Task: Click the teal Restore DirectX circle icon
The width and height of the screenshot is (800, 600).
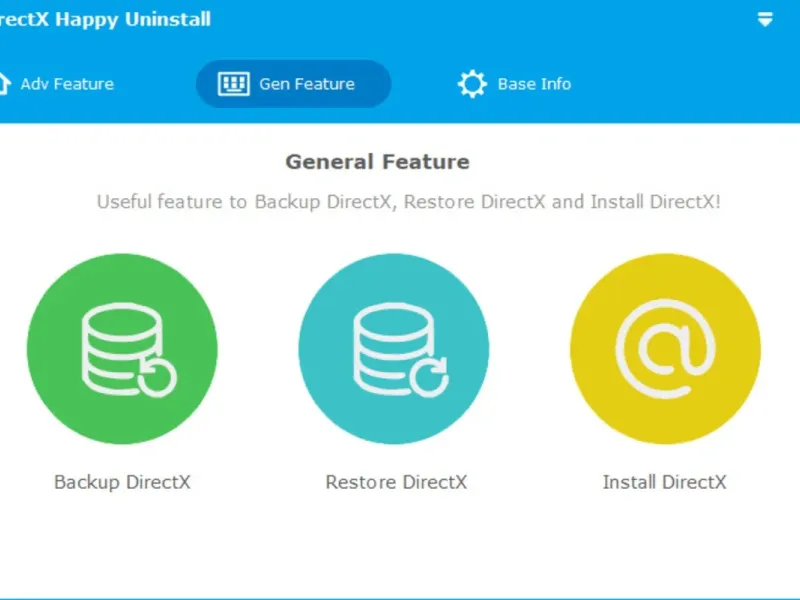Action: [394, 349]
